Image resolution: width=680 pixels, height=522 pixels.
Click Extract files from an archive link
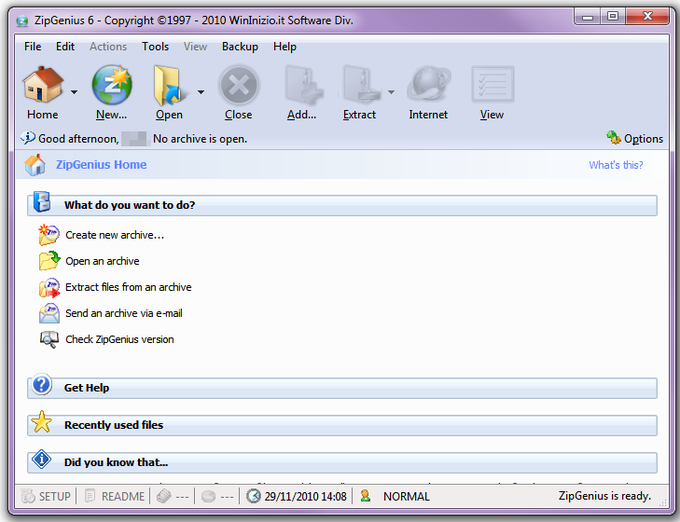pyautogui.click(x=128, y=287)
